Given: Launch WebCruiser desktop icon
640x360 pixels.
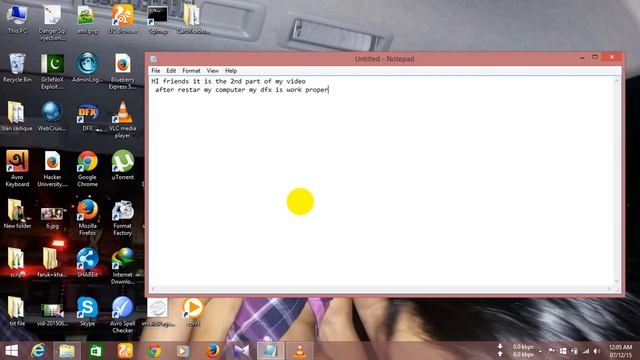Looking at the screenshot, I should tap(52, 116).
